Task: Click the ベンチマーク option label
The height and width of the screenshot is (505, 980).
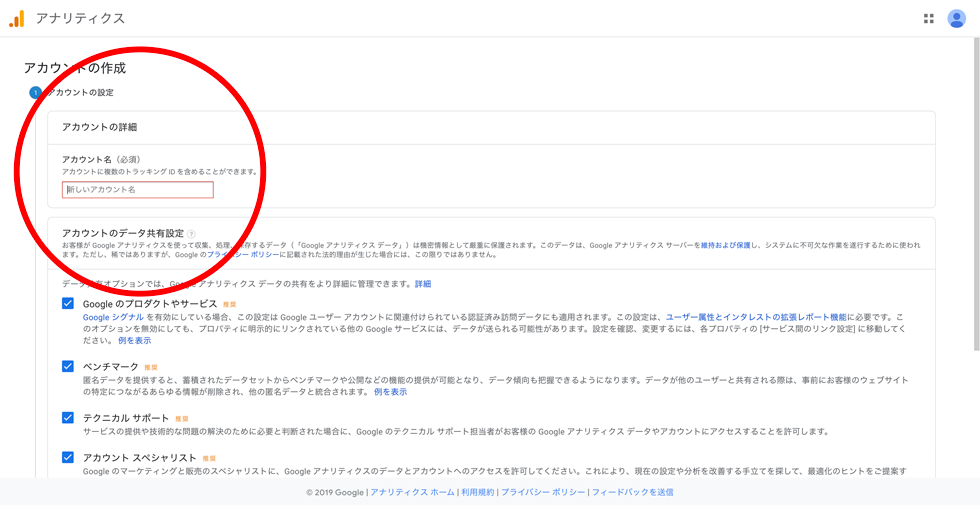Action: (x=111, y=366)
